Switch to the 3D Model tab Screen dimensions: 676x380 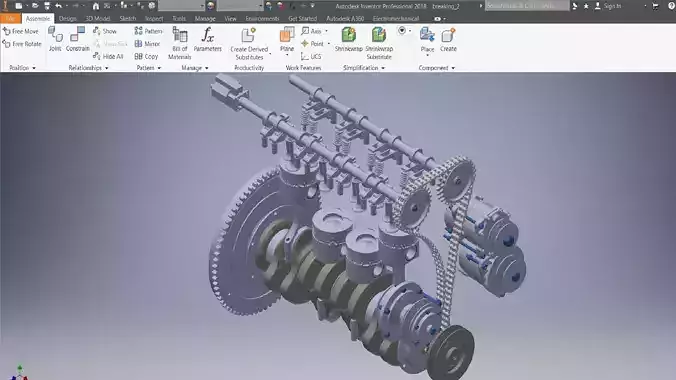pyautogui.click(x=98, y=19)
